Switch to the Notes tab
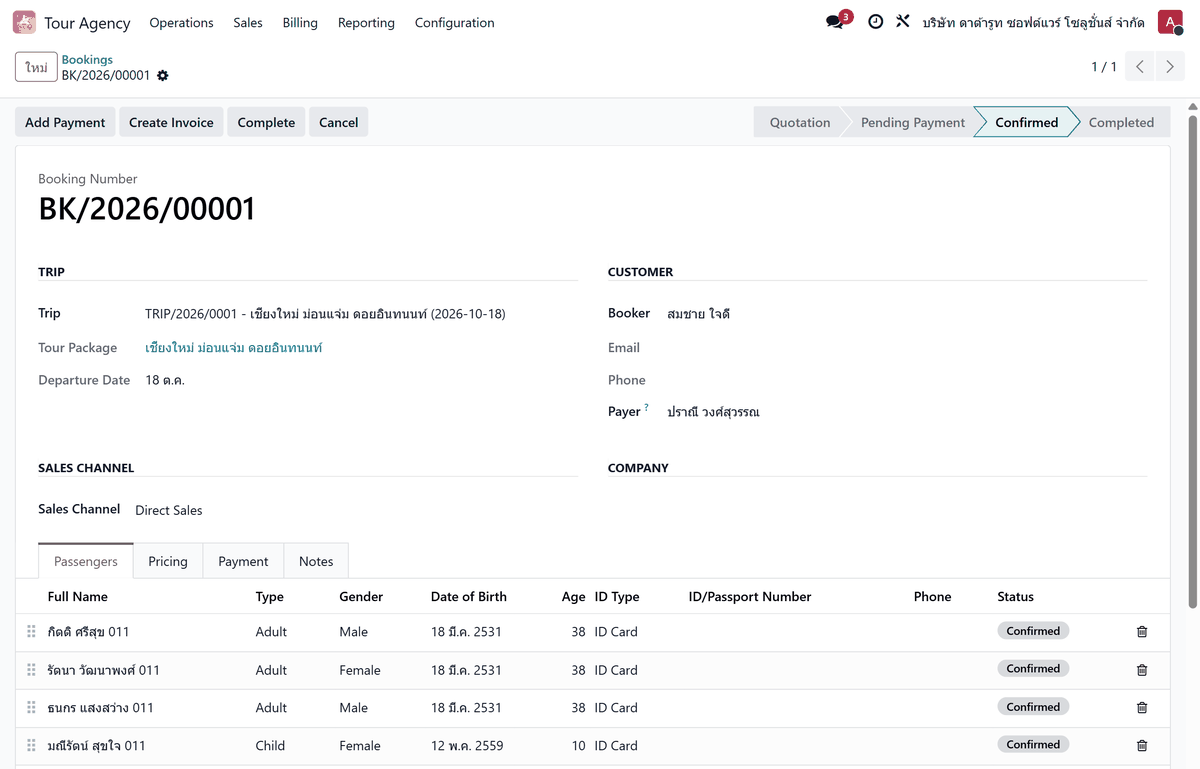The width and height of the screenshot is (1200, 769). tap(316, 561)
